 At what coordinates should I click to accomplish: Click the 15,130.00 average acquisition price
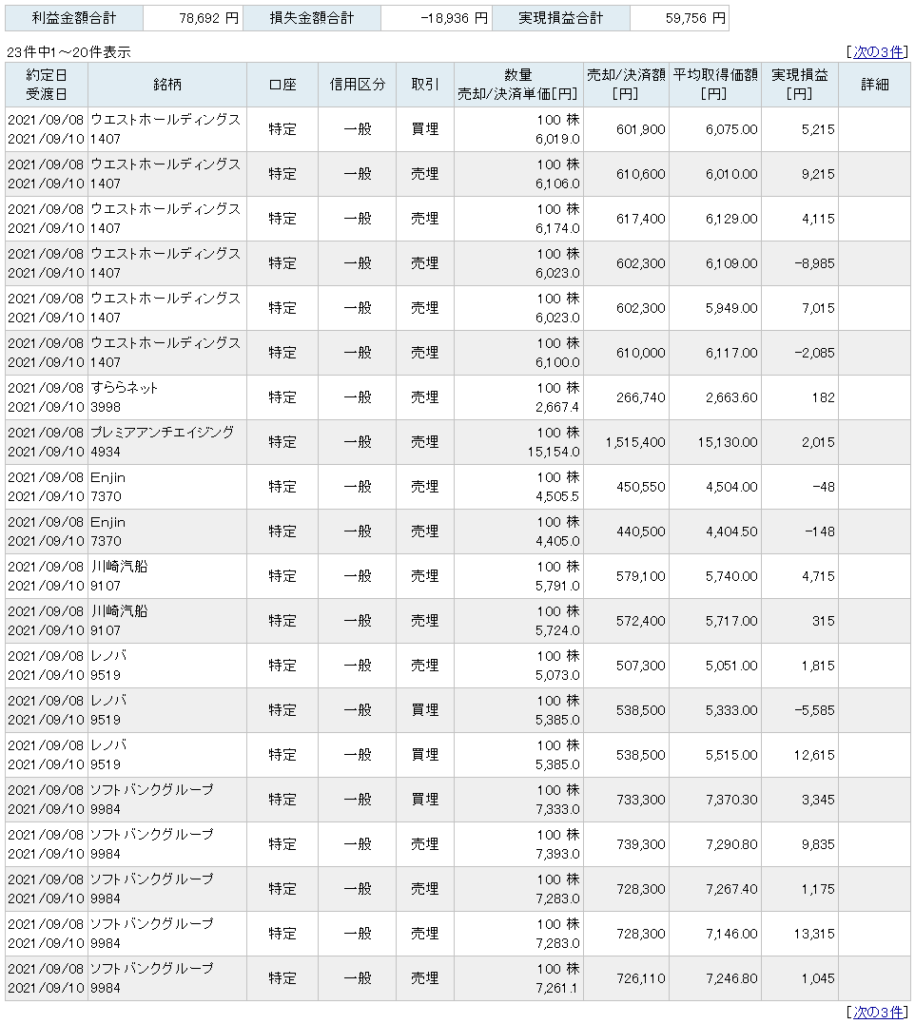click(x=728, y=442)
